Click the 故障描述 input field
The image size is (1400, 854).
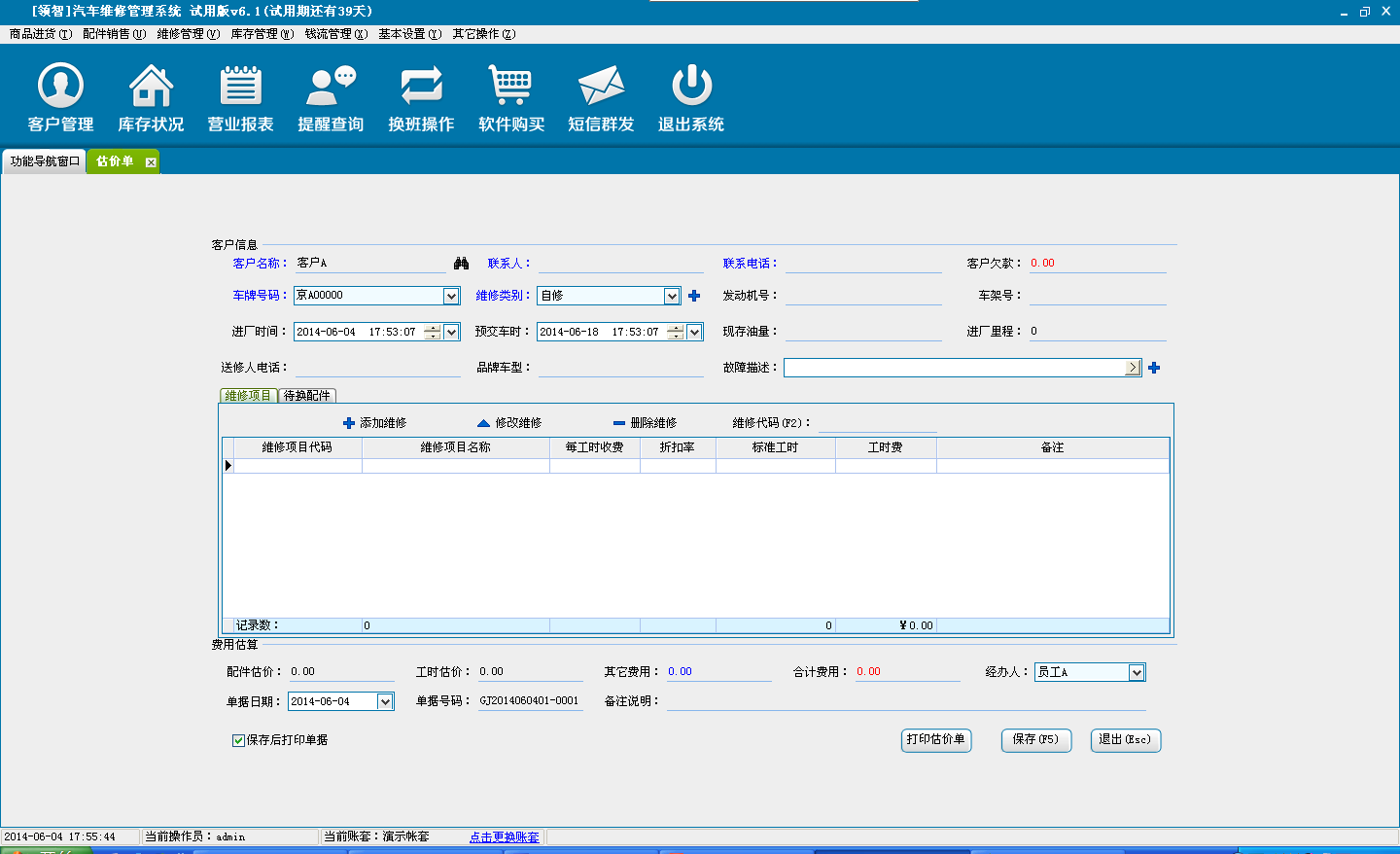(x=954, y=368)
